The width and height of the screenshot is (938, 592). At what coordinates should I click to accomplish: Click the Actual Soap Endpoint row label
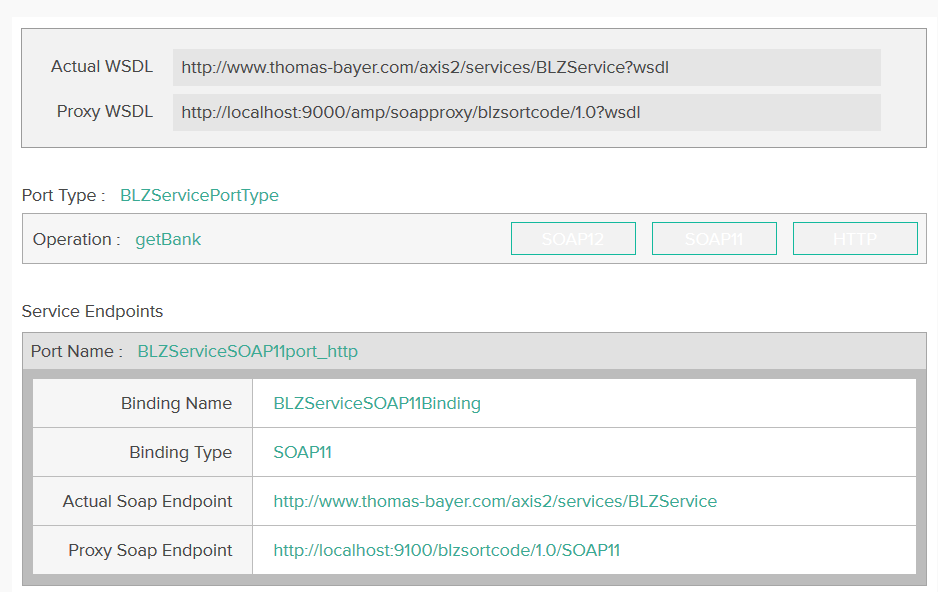pyautogui.click(x=147, y=502)
